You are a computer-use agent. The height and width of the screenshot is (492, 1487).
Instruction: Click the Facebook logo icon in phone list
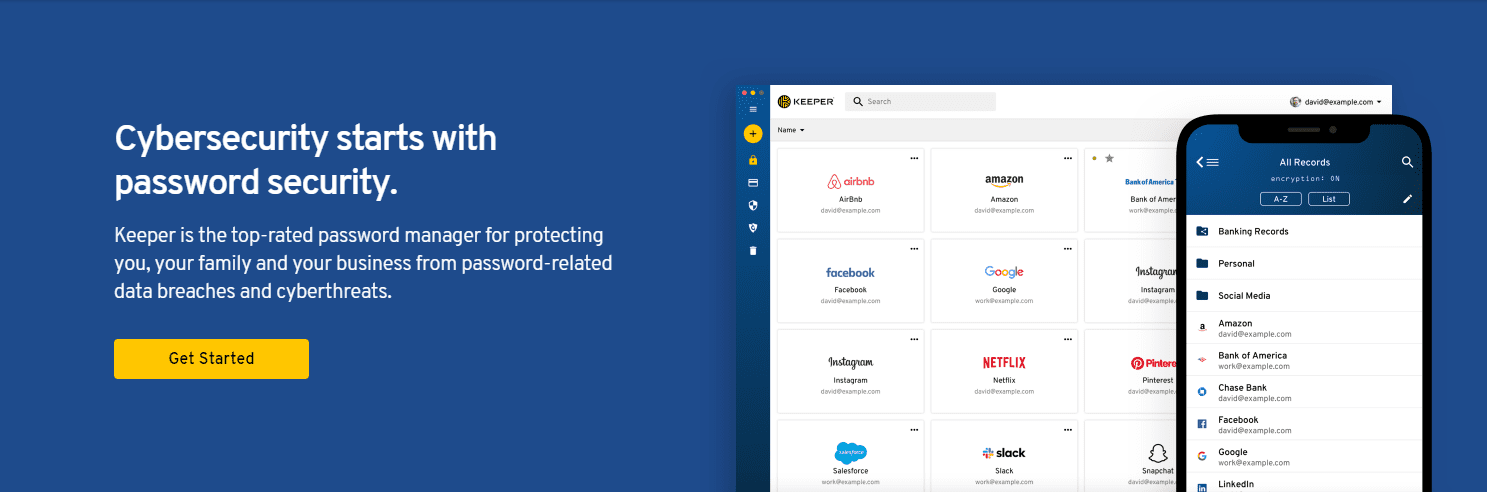[x=1202, y=424]
